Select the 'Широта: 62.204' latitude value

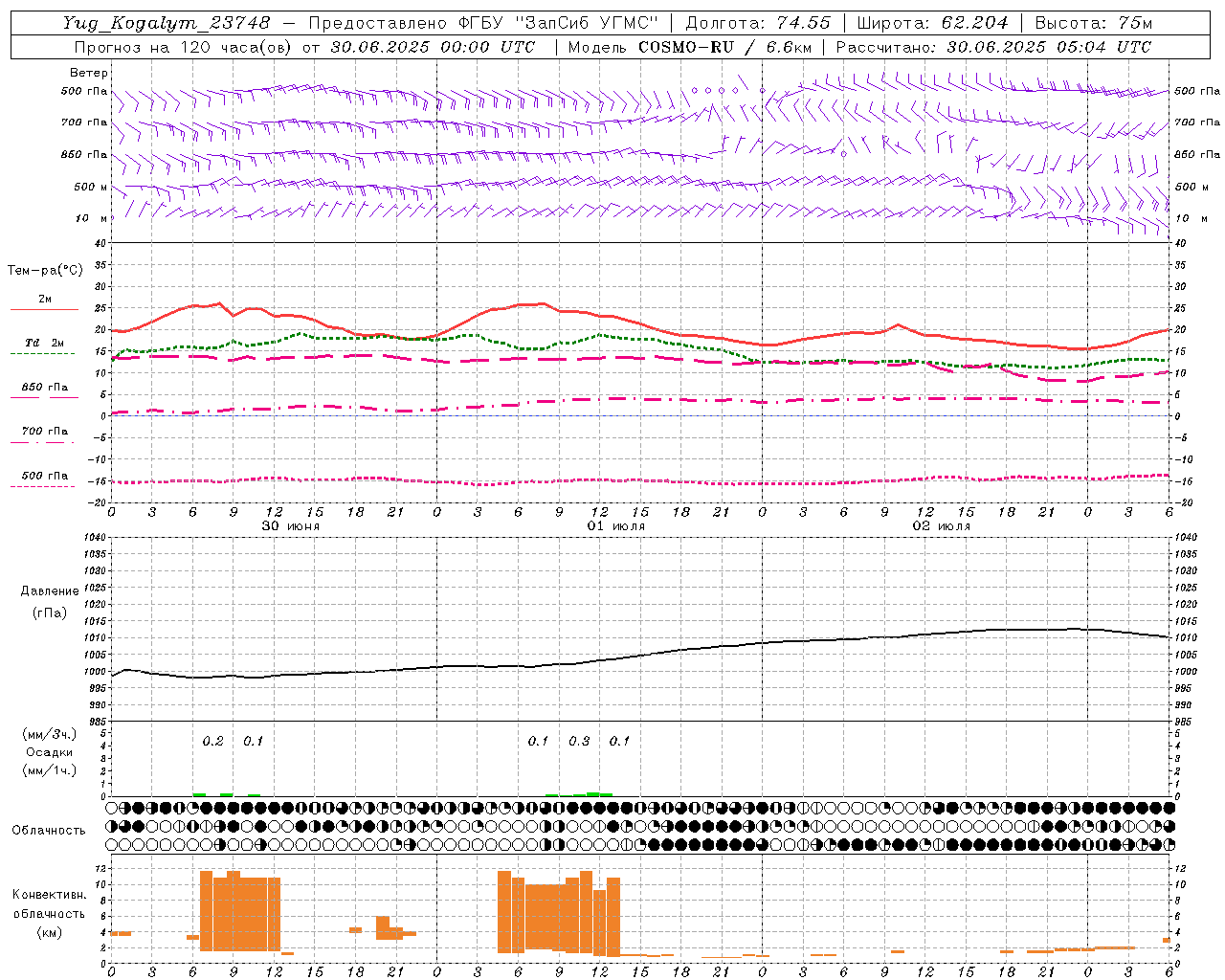[932, 23]
